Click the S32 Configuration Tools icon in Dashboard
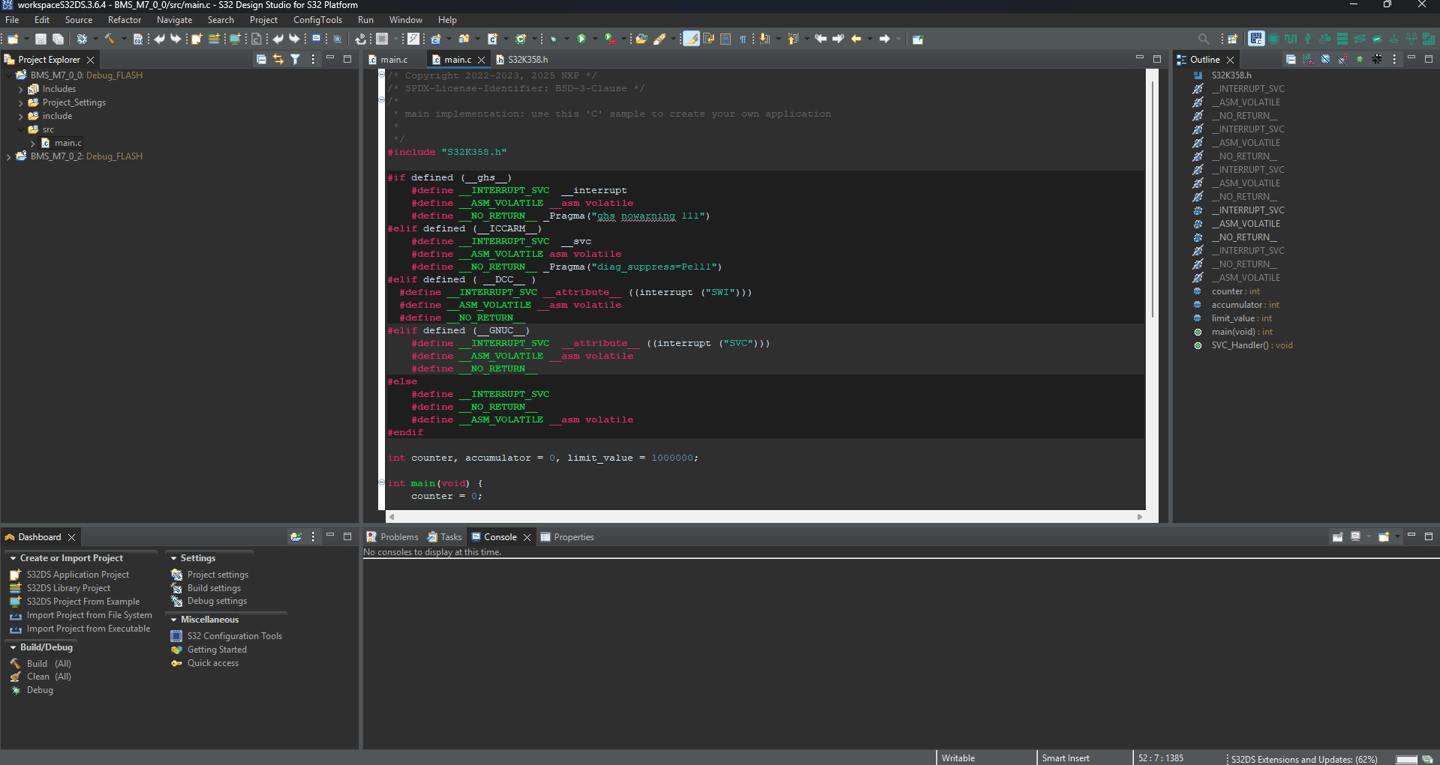 [177, 636]
